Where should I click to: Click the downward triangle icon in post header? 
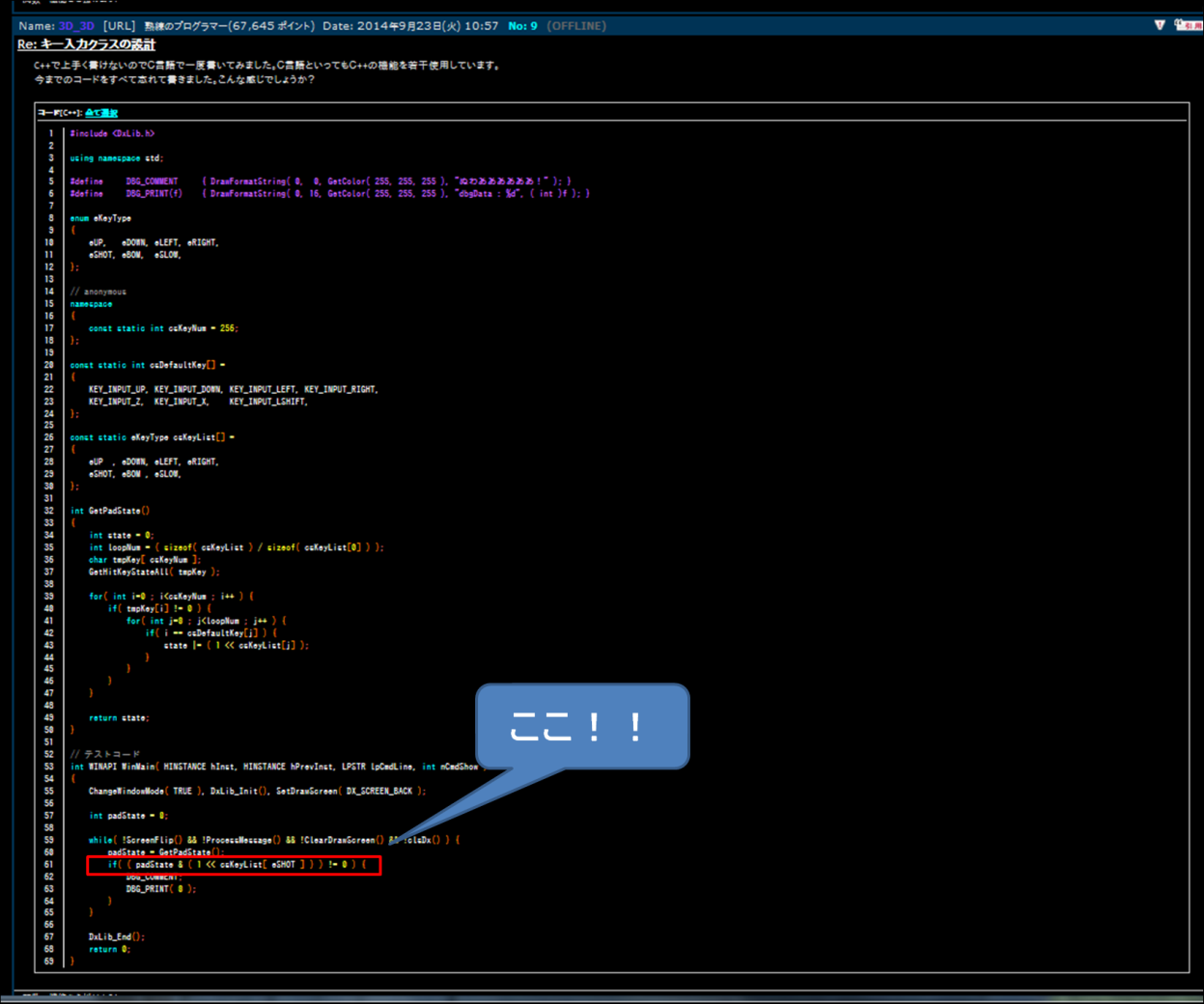pos(1160,25)
